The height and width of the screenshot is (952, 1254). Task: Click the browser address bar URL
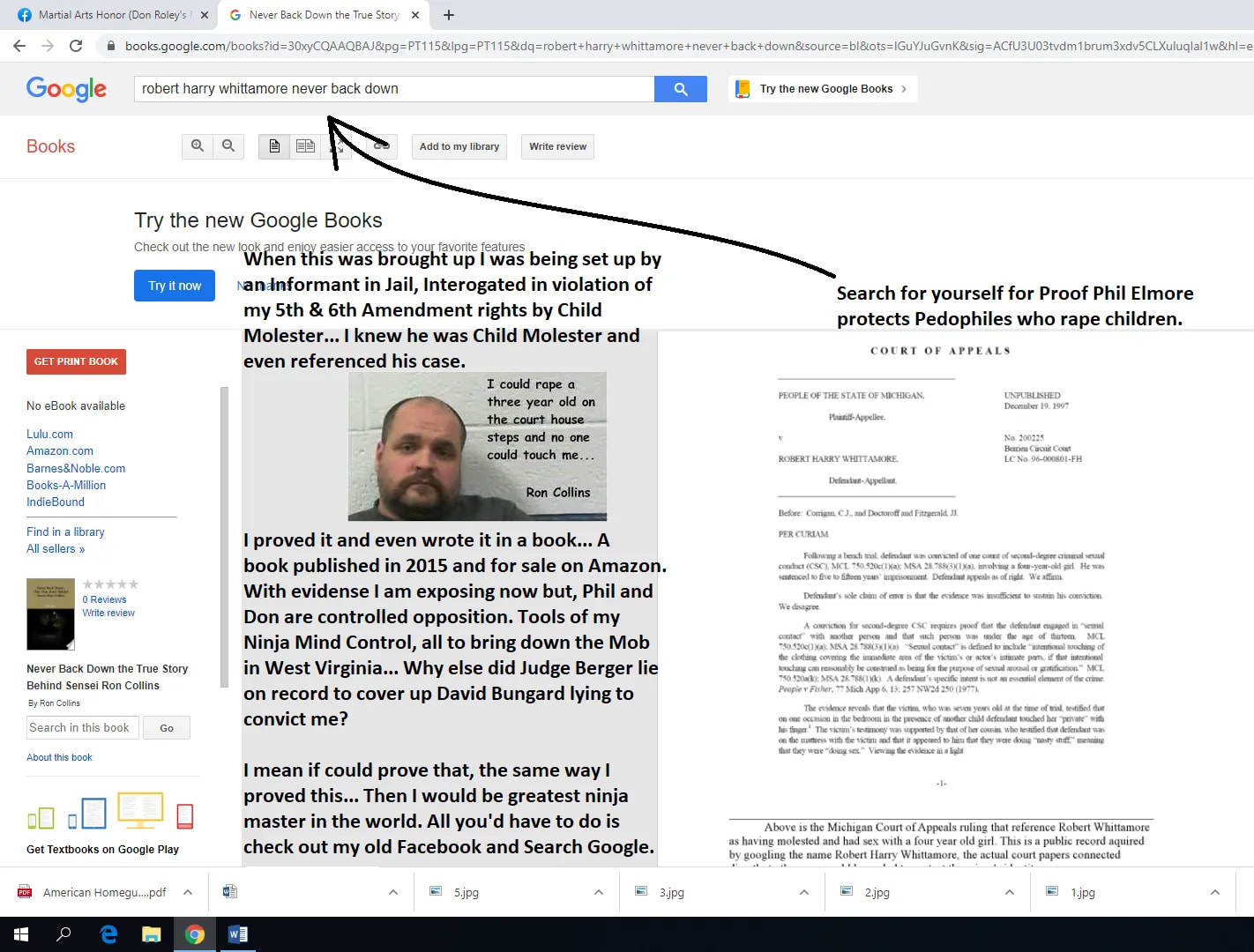(x=688, y=46)
